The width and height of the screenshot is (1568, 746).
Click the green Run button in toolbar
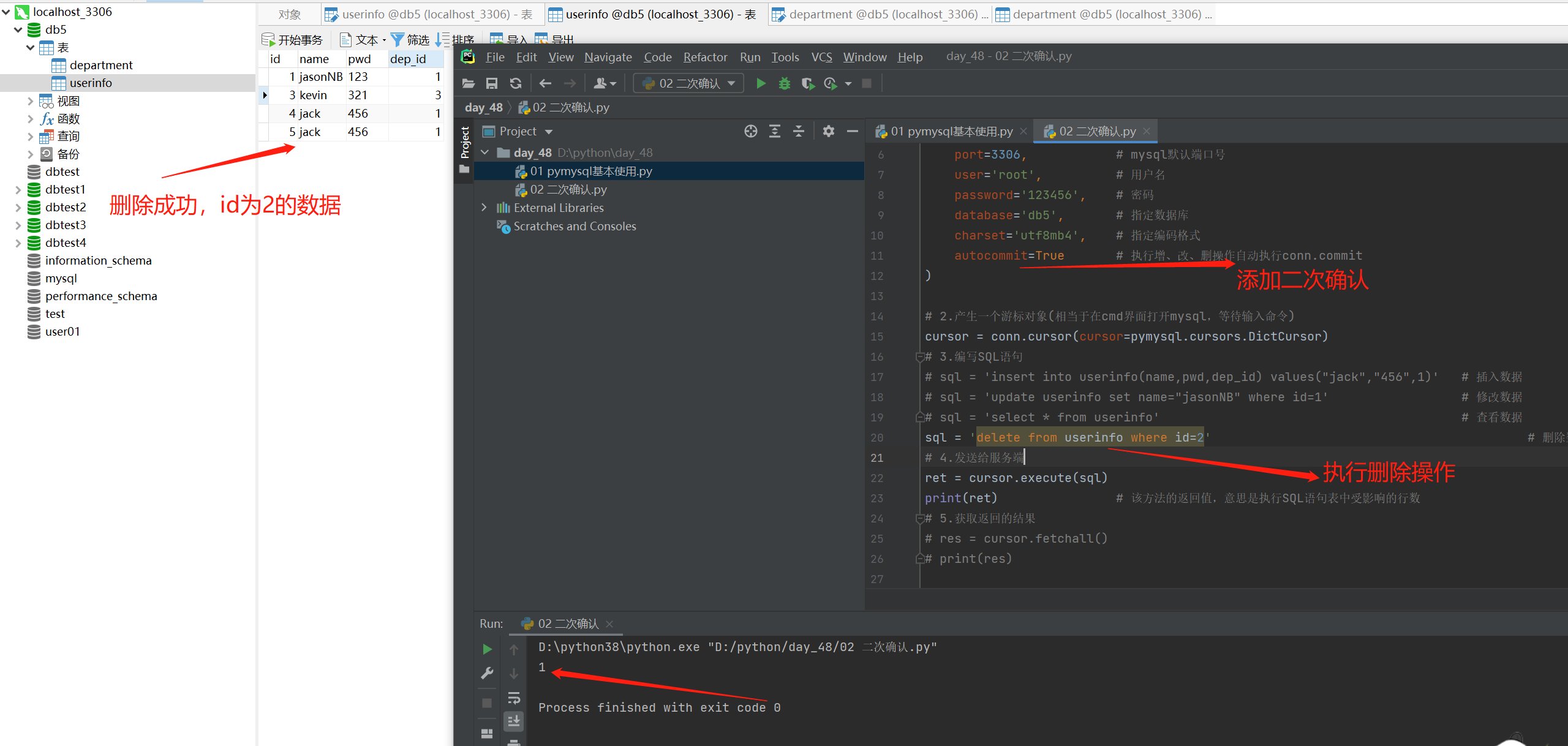(x=761, y=83)
